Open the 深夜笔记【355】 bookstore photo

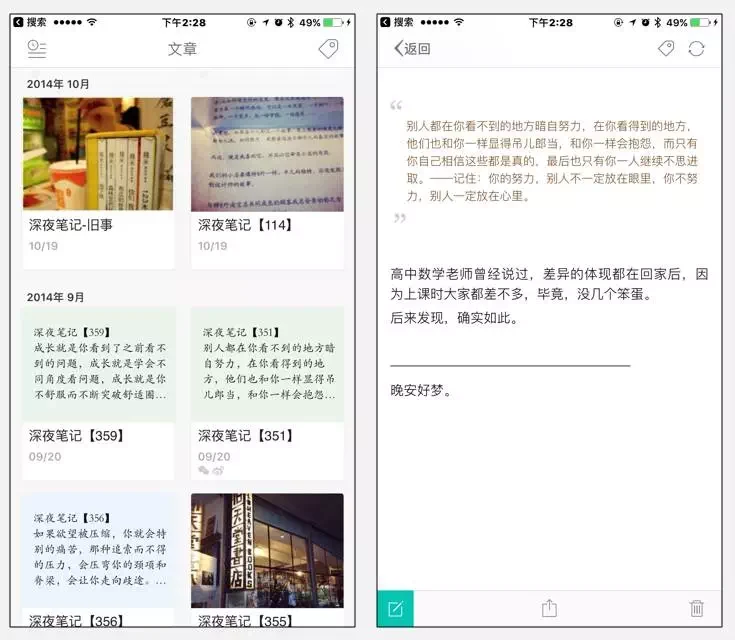pyautogui.click(x=267, y=550)
